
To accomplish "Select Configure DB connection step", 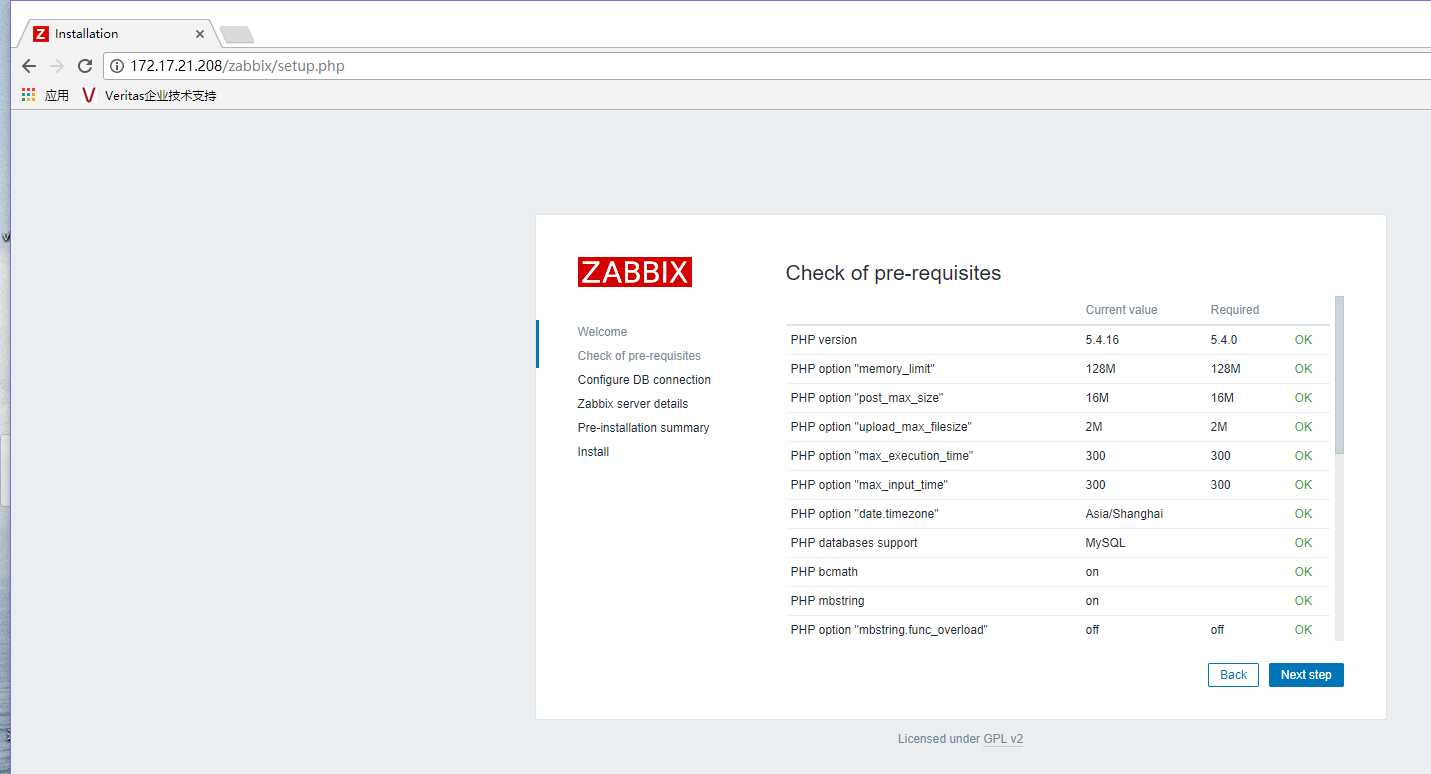I will [x=644, y=380].
